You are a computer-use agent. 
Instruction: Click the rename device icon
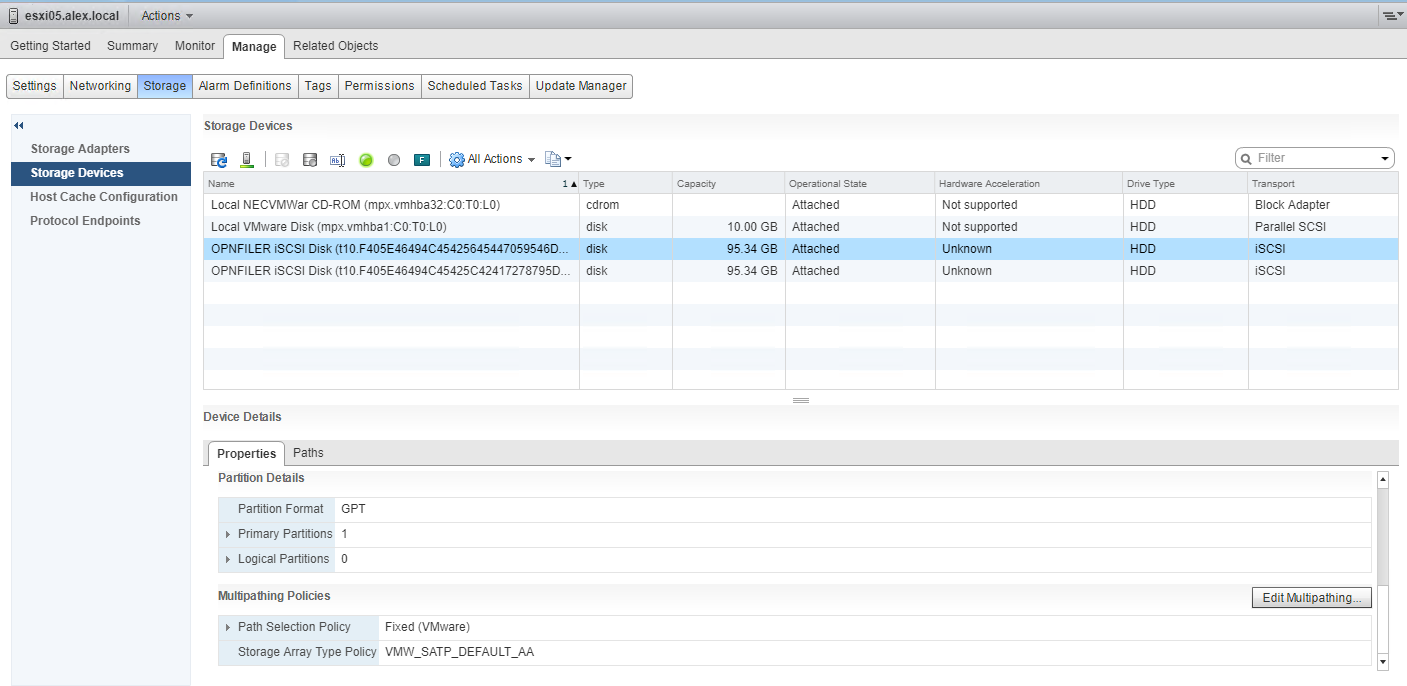337,160
